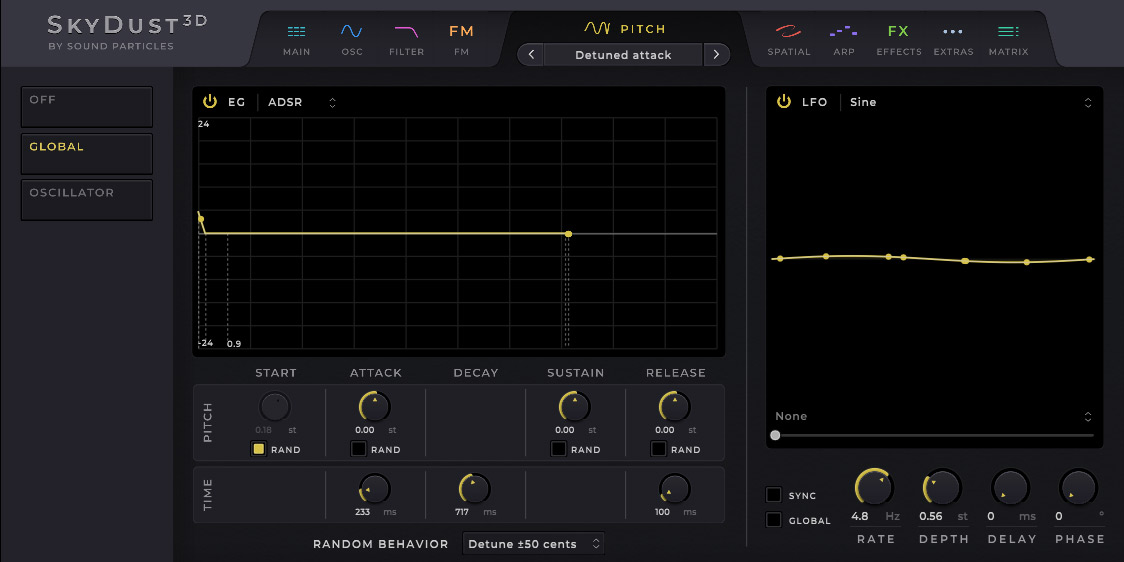1124x562 pixels.
Task: Disable the Start pitch RAND checkbox
Action: point(258,449)
